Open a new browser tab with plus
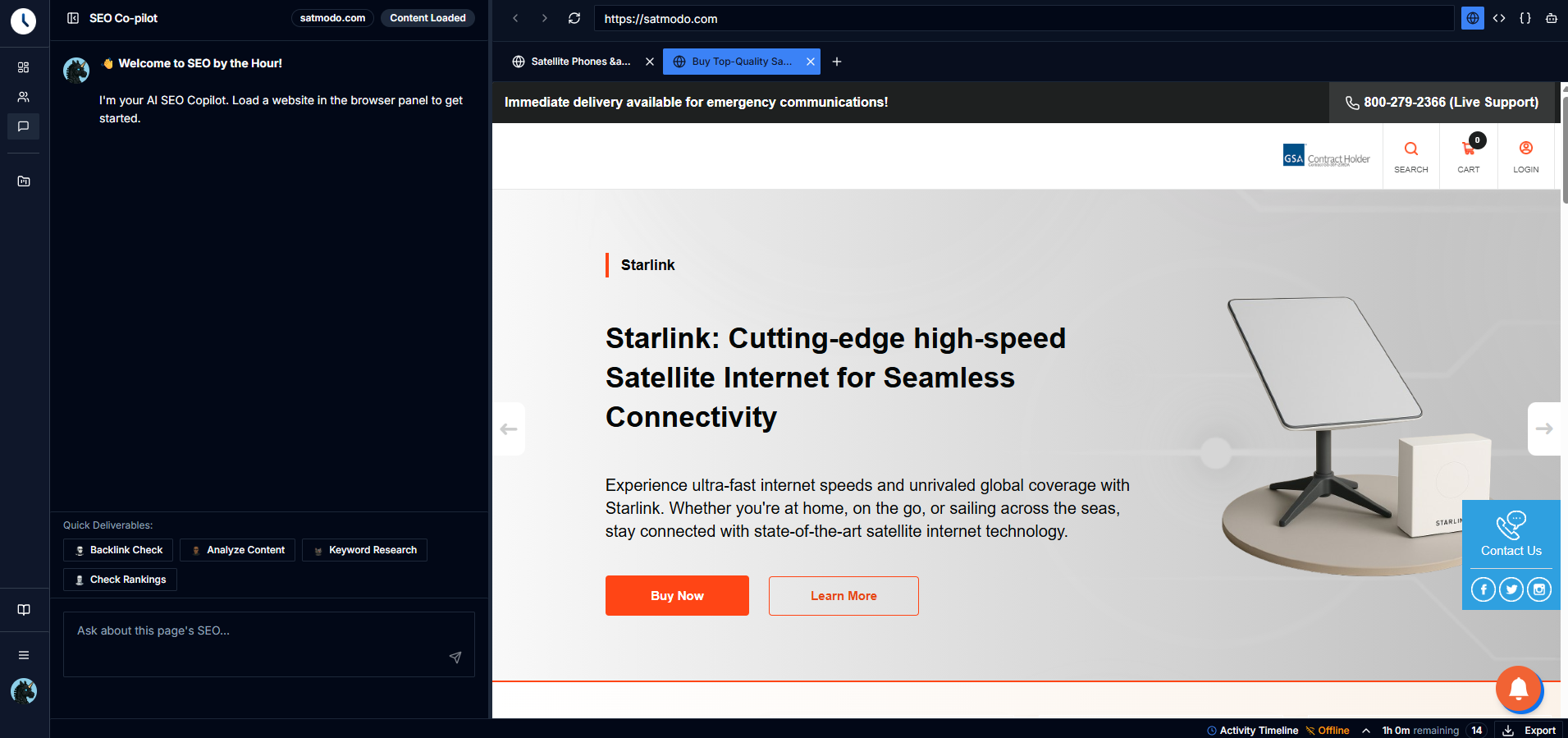 pyautogui.click(x=837, y=62)
